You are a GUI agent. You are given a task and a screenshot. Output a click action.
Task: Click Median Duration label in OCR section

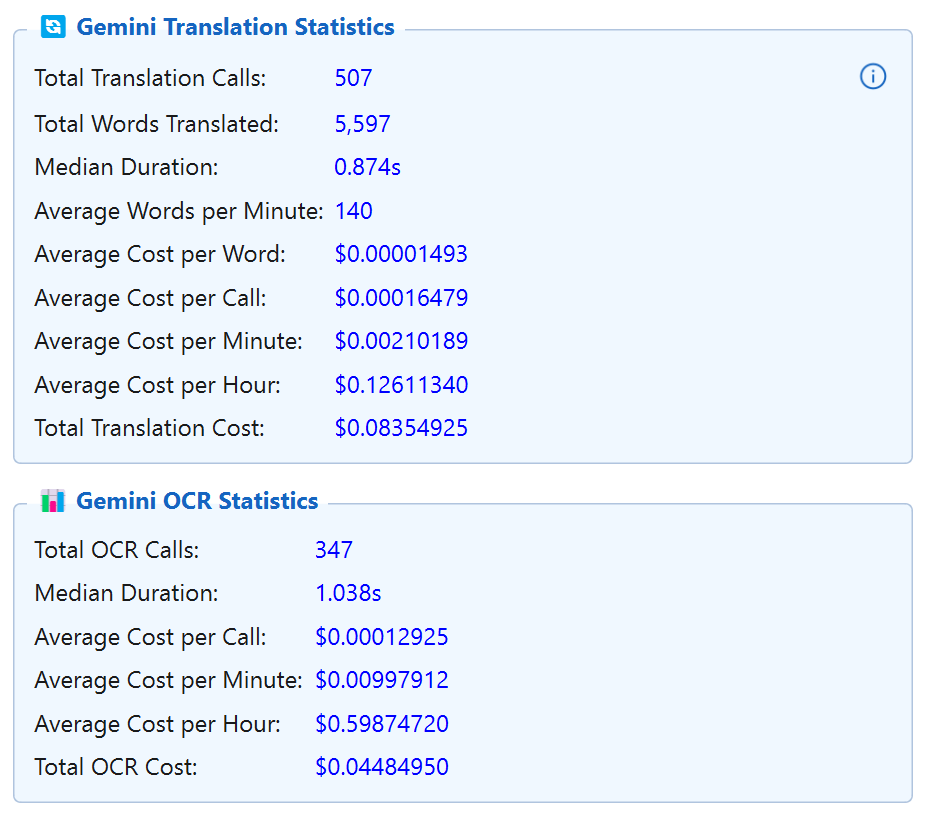point(126,594)
